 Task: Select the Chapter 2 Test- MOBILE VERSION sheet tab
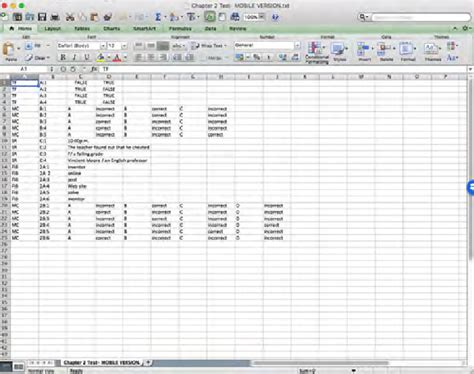[101, 362]
